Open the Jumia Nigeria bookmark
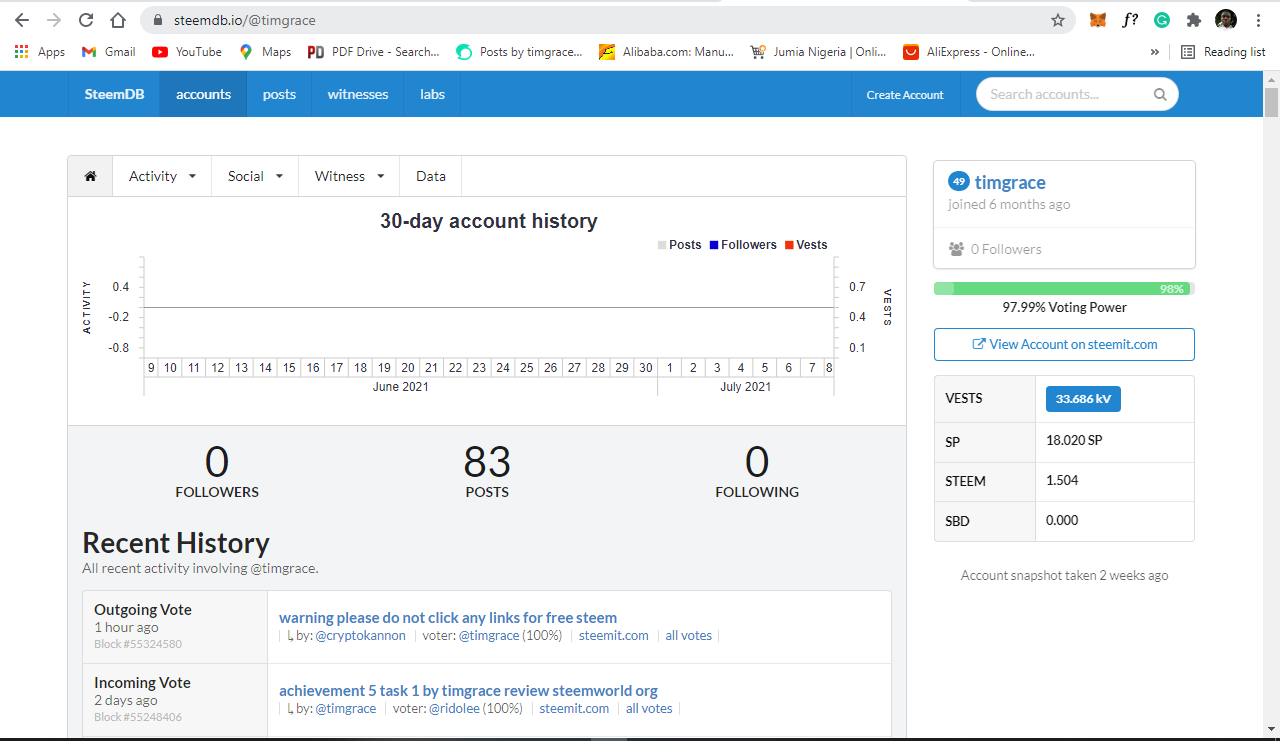The width and height of the screenshot is (1280, 741). tap(818, 52)
